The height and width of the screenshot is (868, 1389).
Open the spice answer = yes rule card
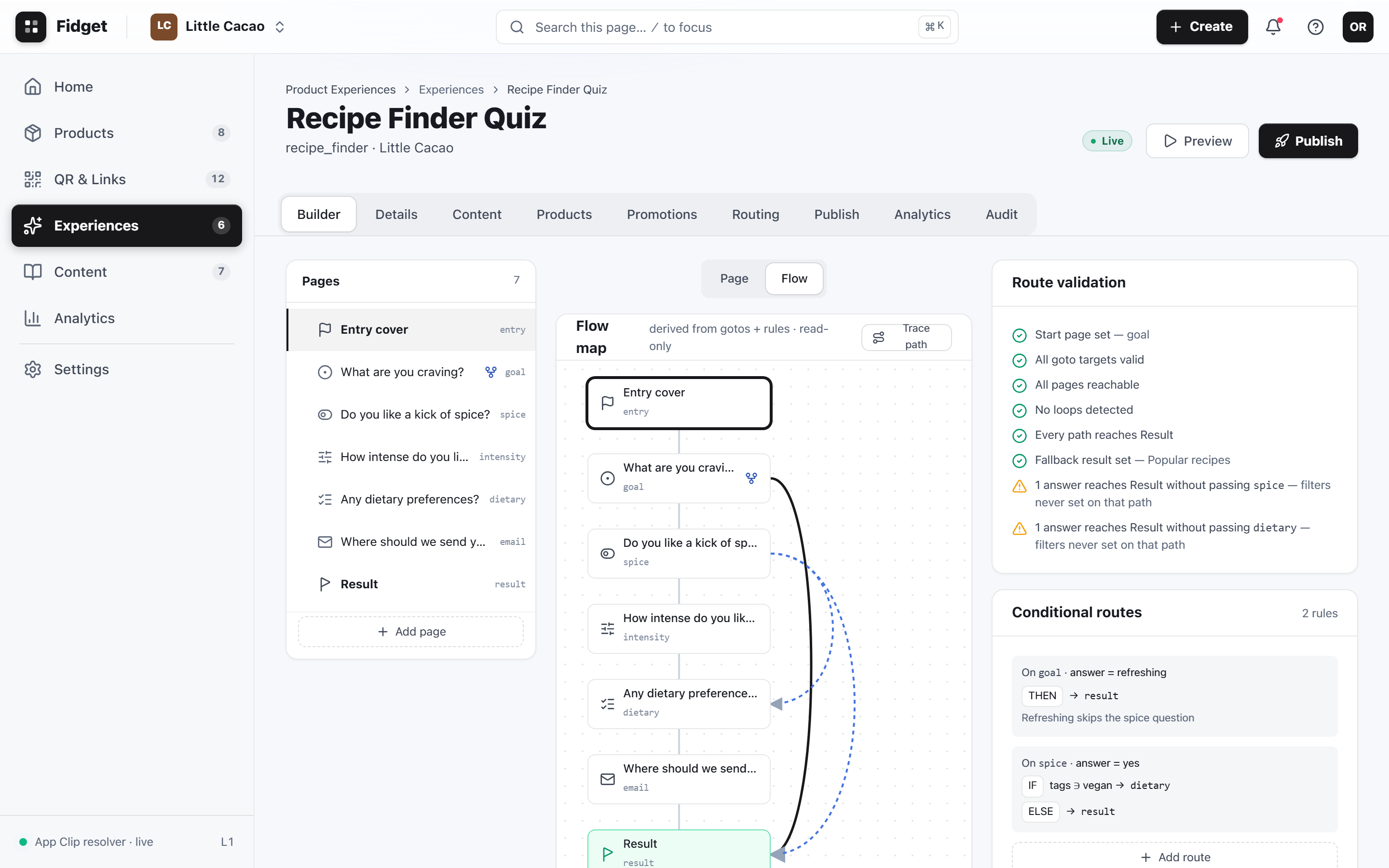click(1175, 789)
